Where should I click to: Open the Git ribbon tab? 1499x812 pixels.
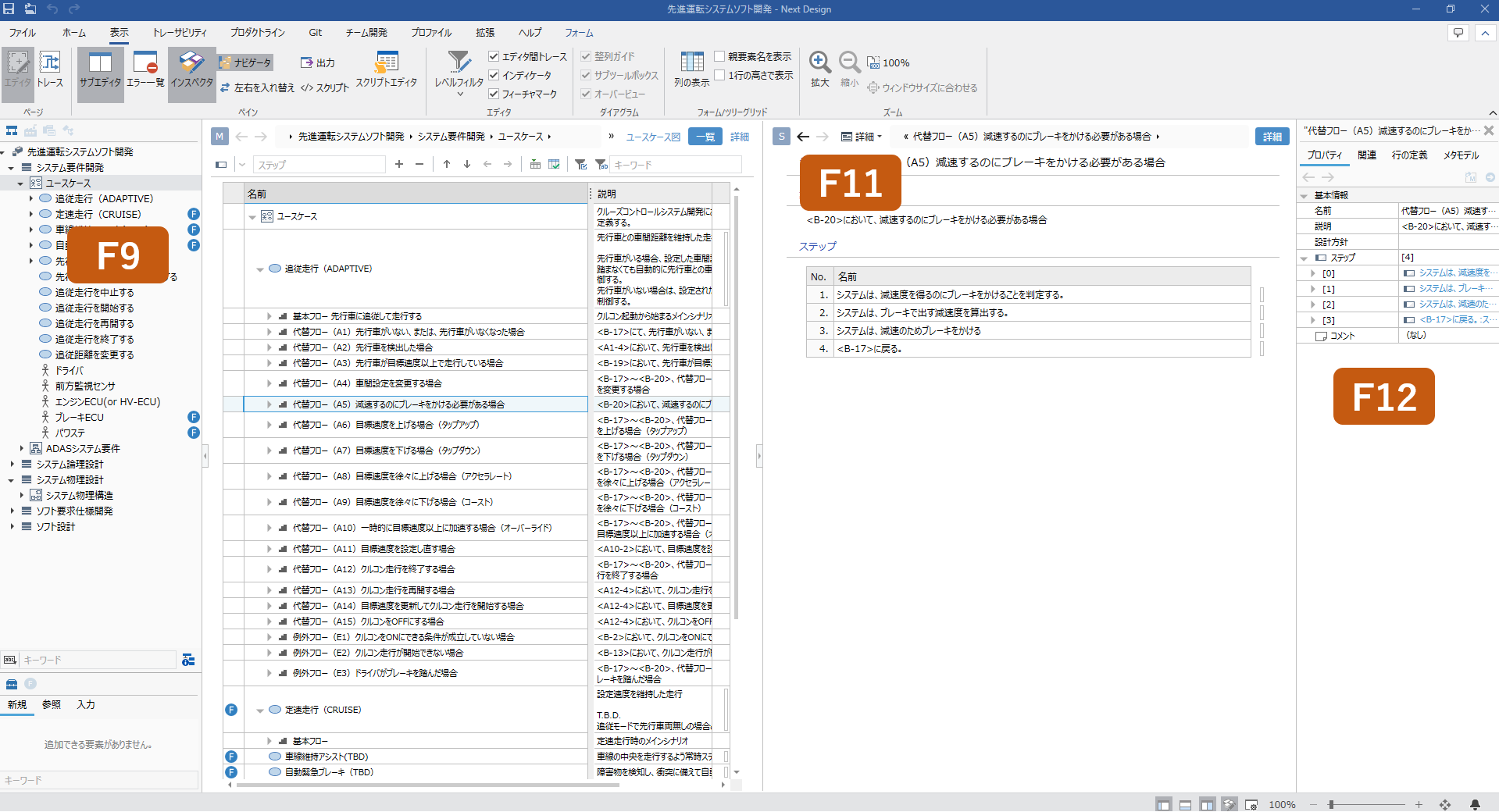point(316,33)
